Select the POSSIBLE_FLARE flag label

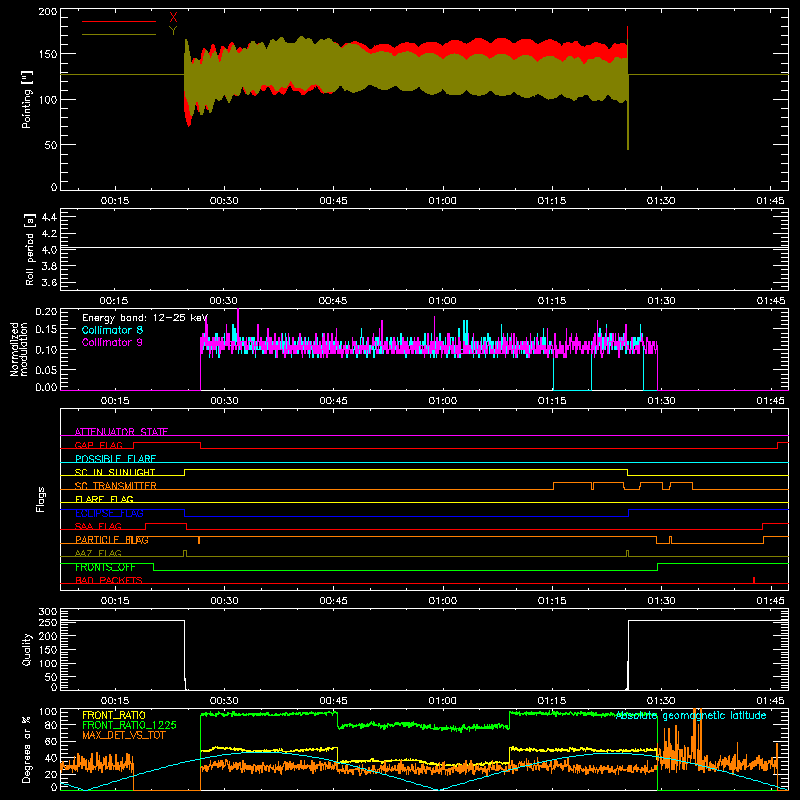(x=115, y=459)
